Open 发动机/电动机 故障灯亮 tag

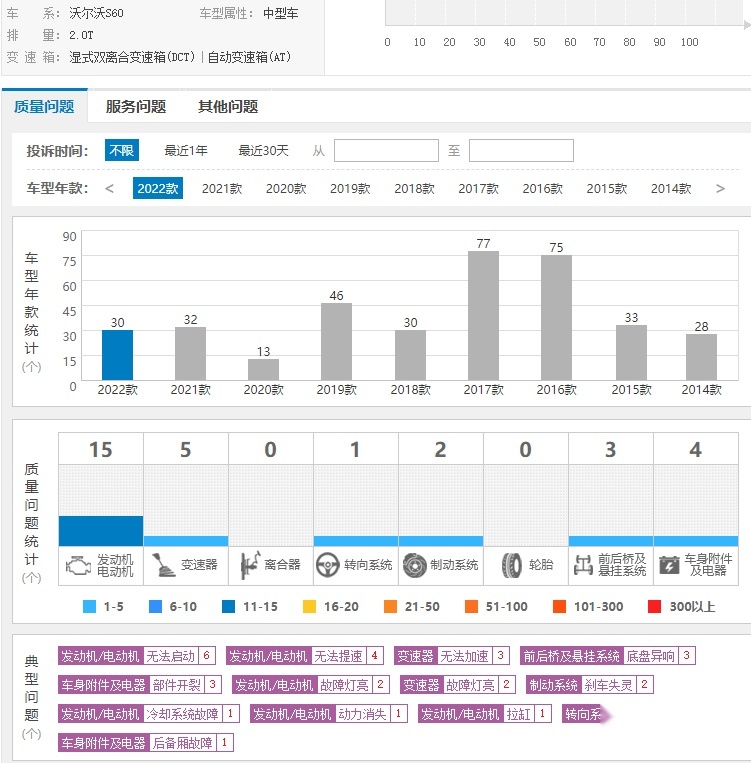click(311, 685)
